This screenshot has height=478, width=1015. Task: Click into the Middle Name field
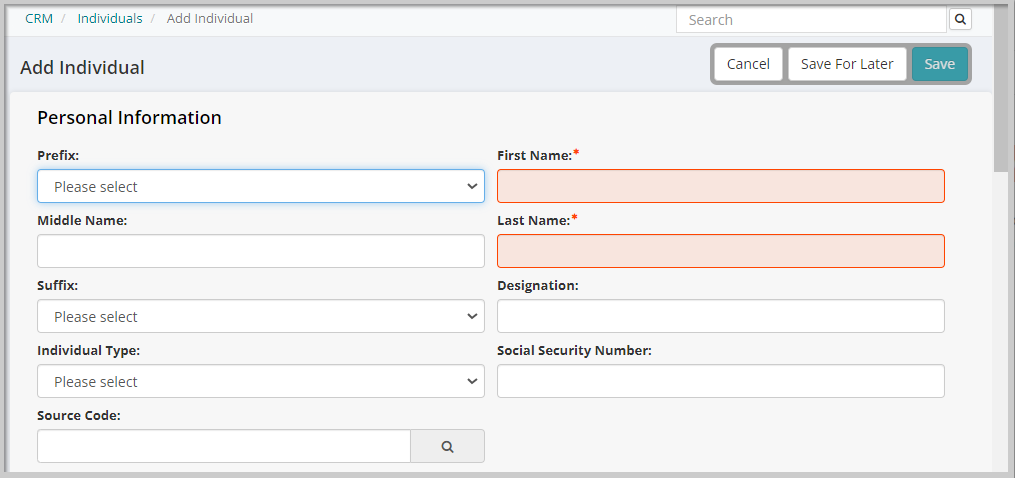[x=261, y=251]
